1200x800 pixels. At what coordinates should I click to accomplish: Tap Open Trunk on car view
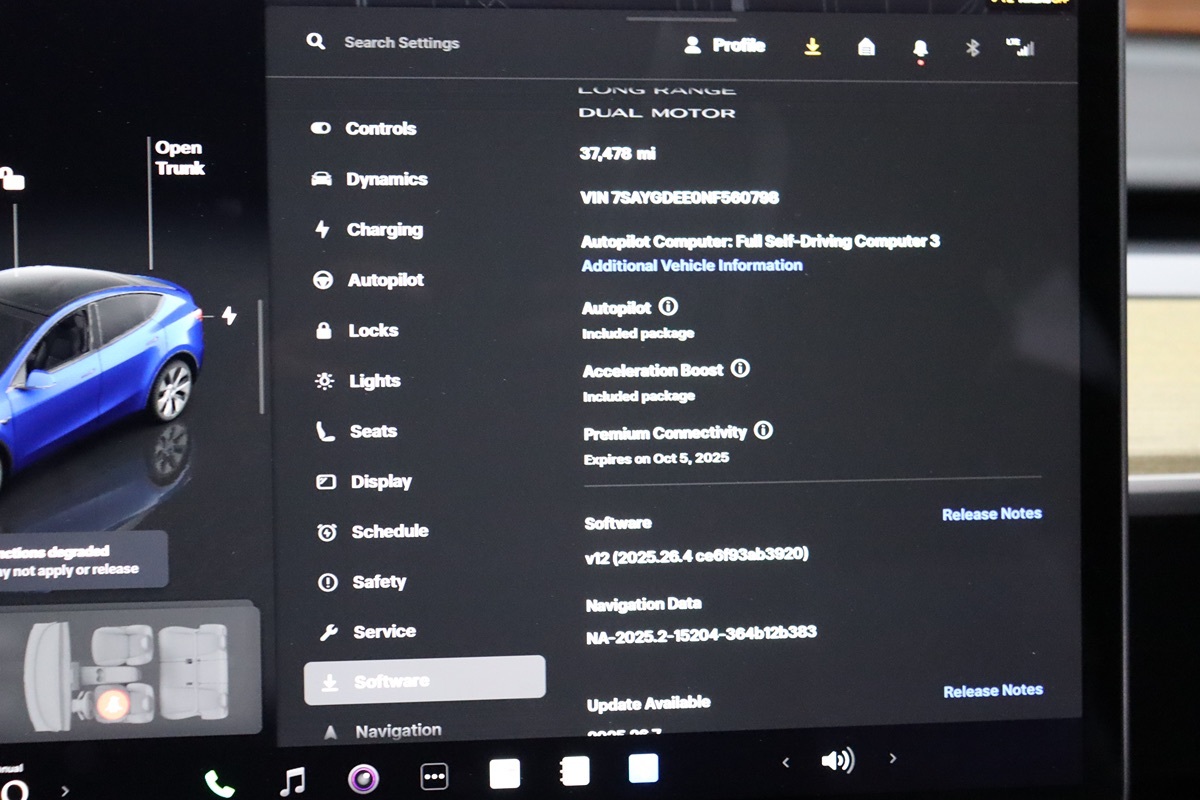(x=179, y=158)
